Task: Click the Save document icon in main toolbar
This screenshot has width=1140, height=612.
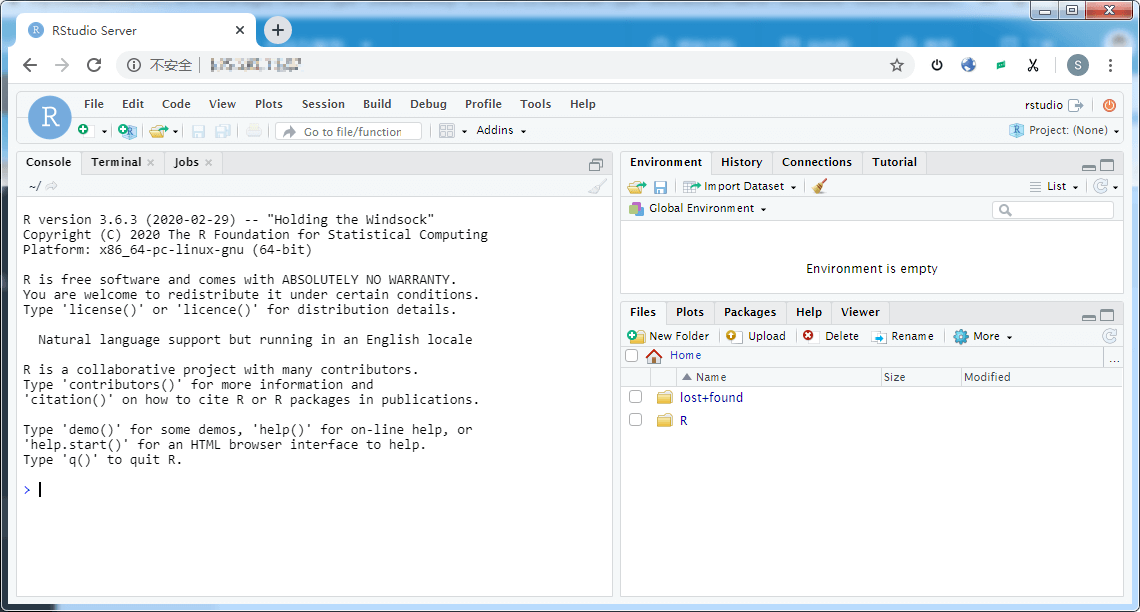Action: [198, 131]
